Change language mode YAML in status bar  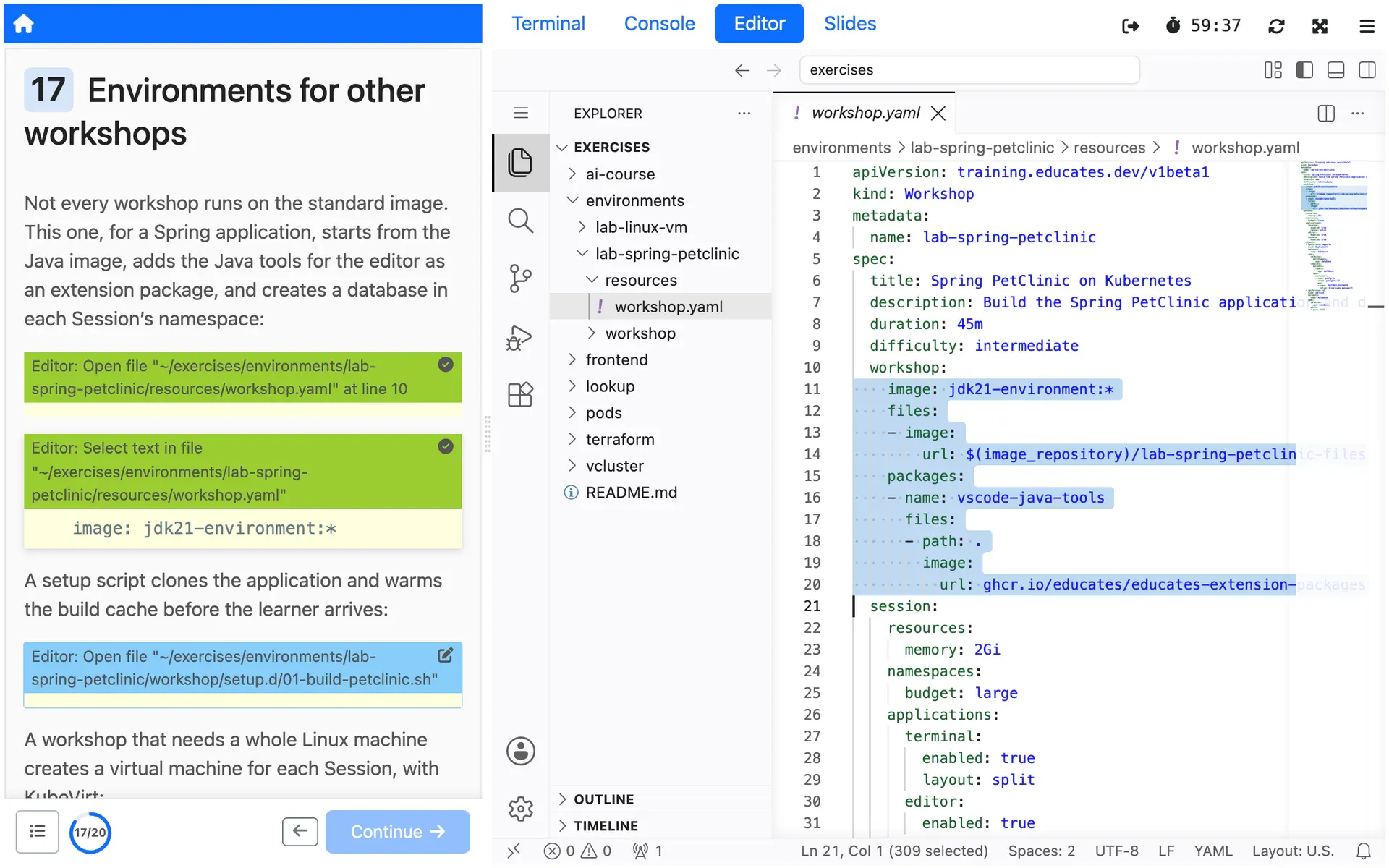point(1213,851)
